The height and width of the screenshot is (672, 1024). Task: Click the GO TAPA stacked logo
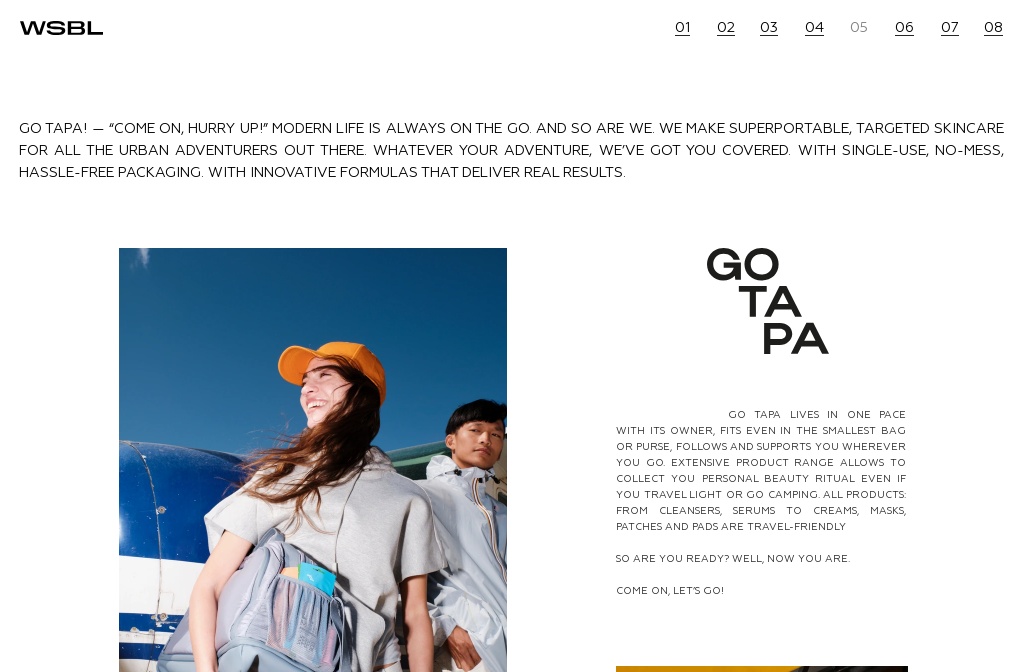point(767,301)
